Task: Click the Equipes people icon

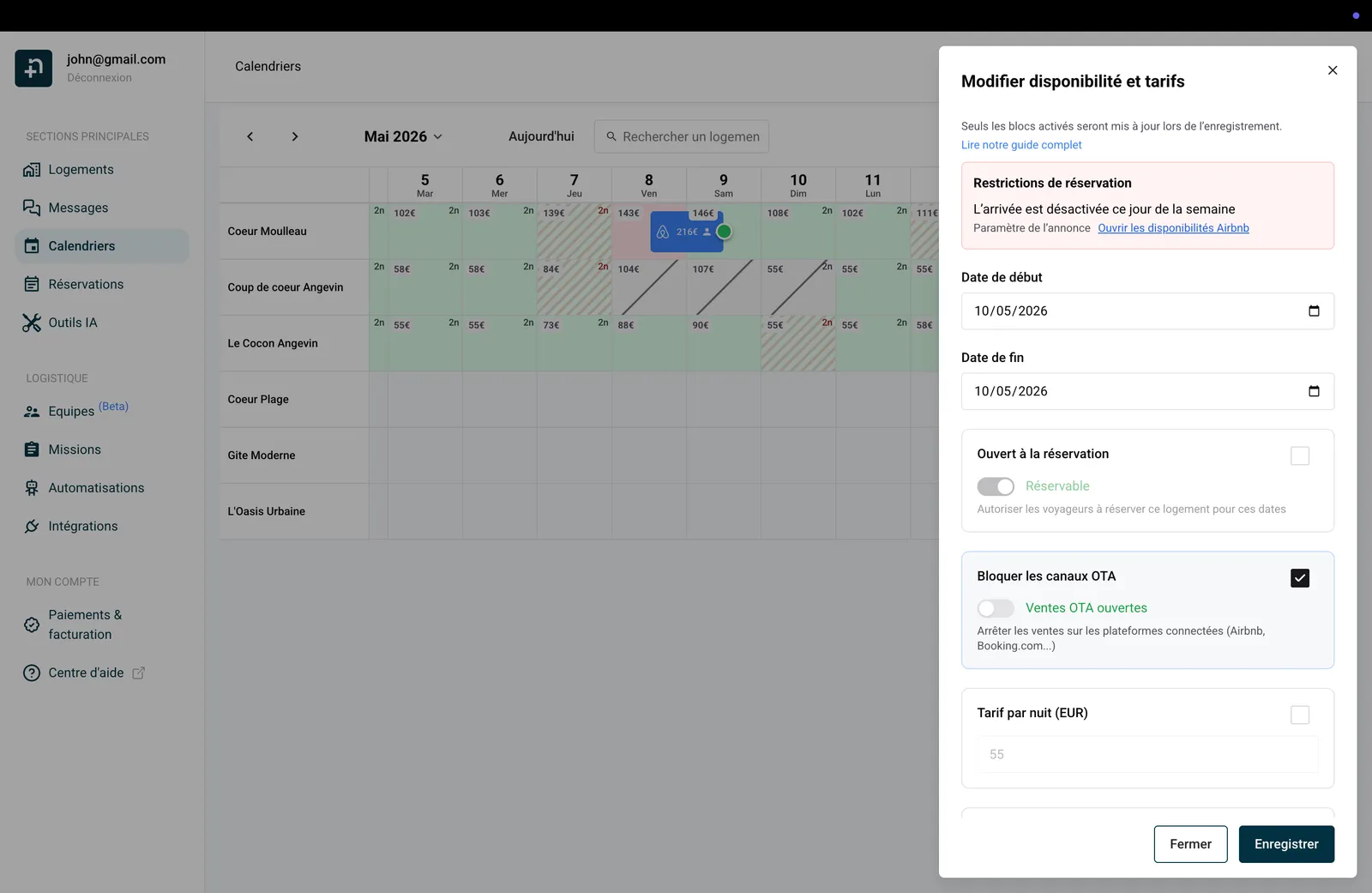Action: pos(32,412)
